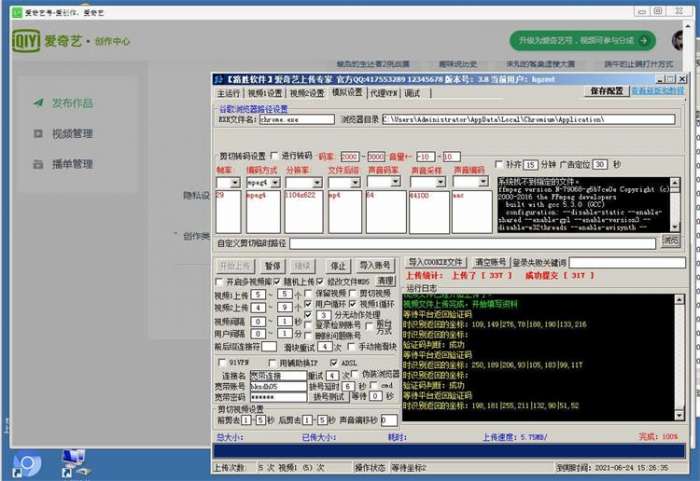The height and width of the screenshot is (481, 700).
Task: Toggle the 视频1循环 checkbox
Action: pos(352,304)
